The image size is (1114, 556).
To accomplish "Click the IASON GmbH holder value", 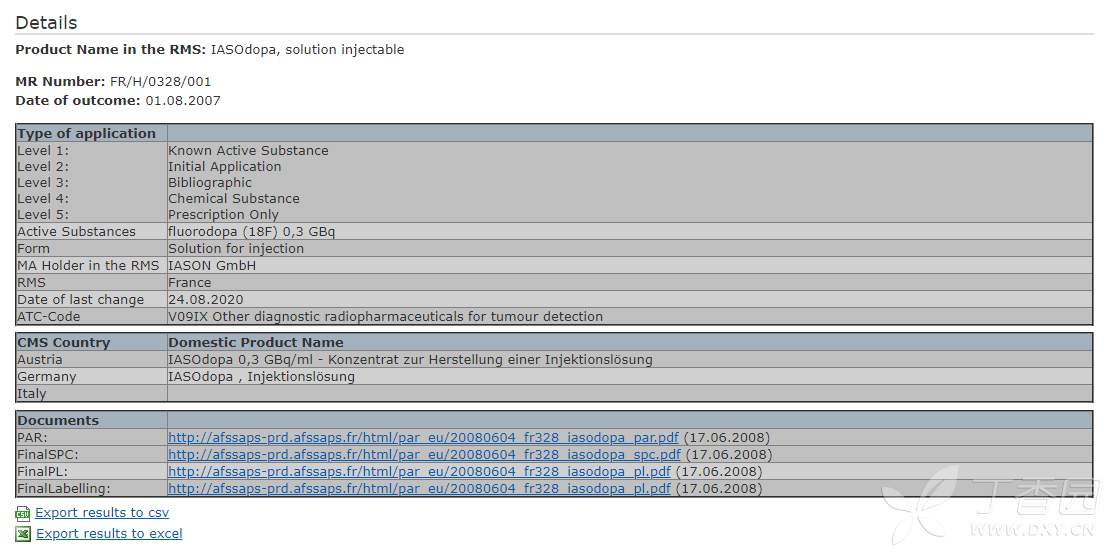I will click(x=212, y=266).
